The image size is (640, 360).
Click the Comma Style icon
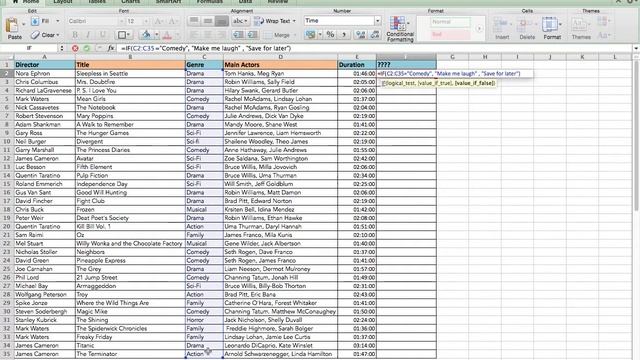(344, 35)
